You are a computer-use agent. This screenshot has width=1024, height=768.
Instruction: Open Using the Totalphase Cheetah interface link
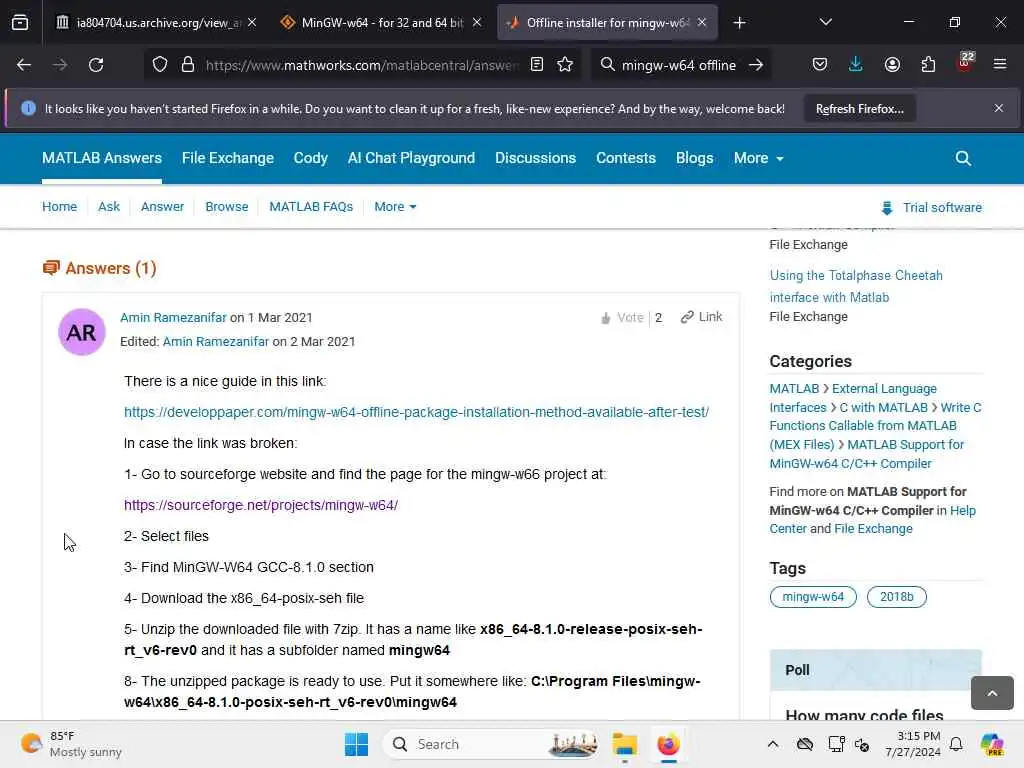tap(856, 286)
